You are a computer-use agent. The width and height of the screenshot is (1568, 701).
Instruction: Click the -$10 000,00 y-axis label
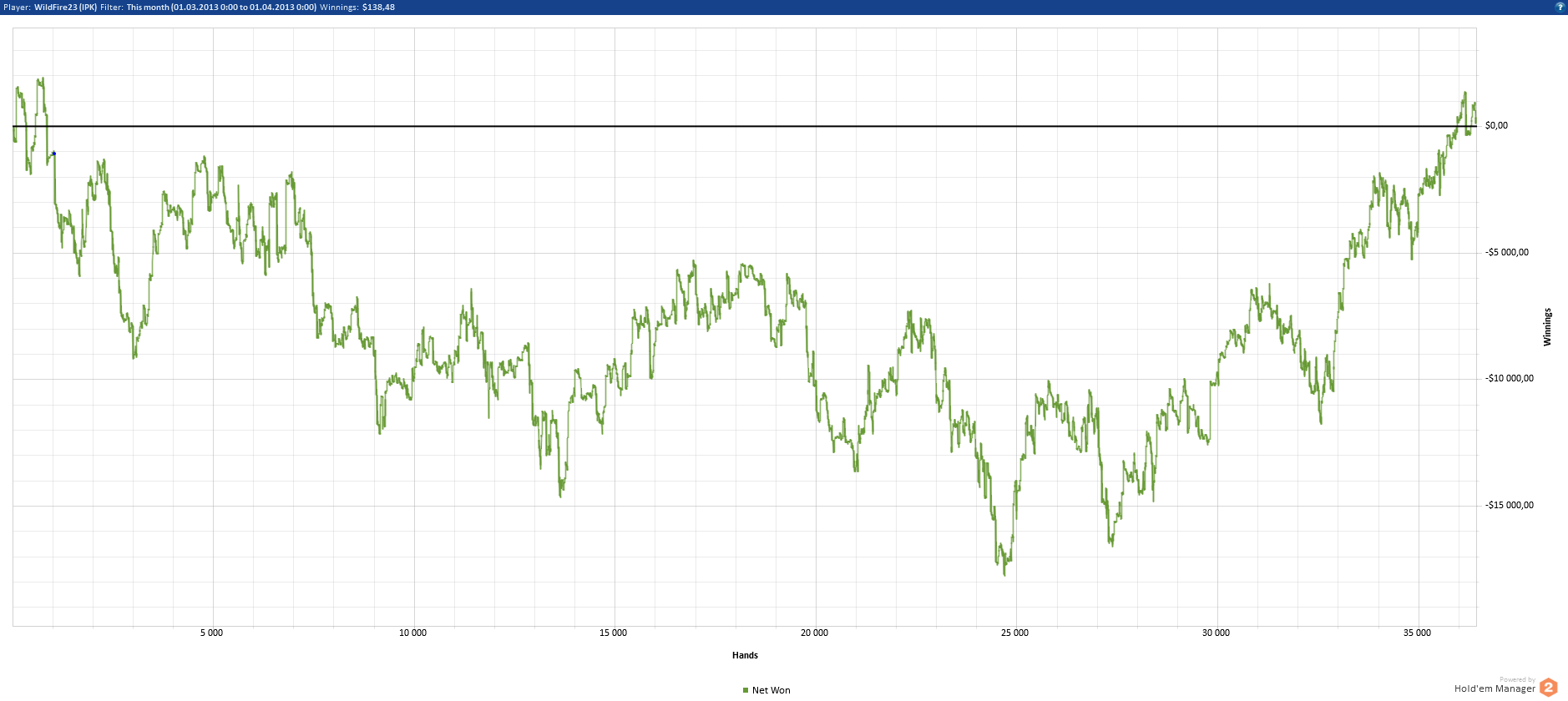(1509, 378)
